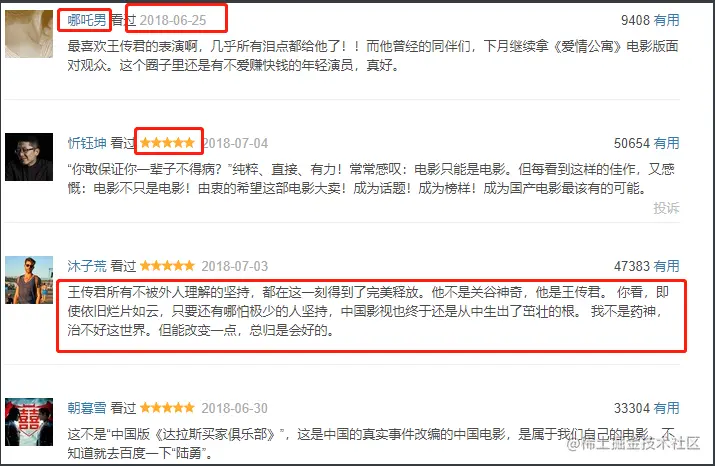The width and height of the screenshot is (715, 466).
Task: Click 忻钰坤's five-star rating icon
Action: click(x=167, y=143)
